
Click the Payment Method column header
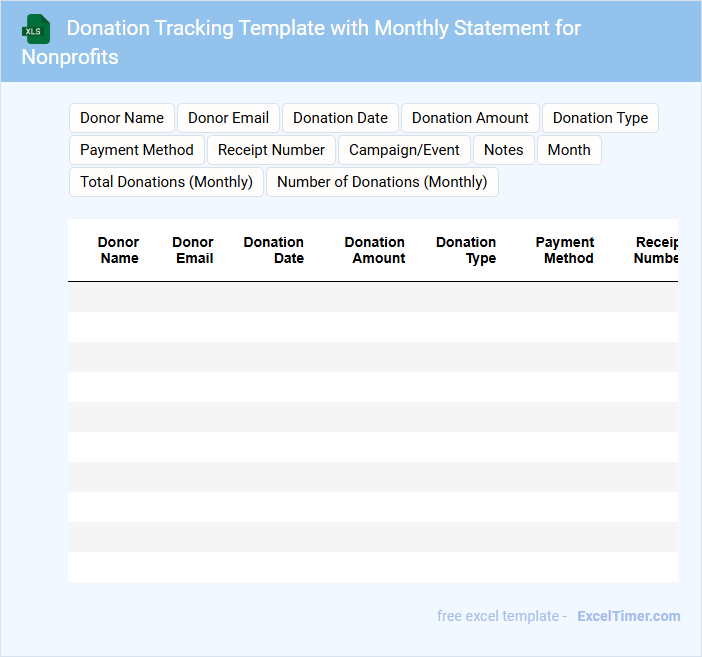pos(566,250)
